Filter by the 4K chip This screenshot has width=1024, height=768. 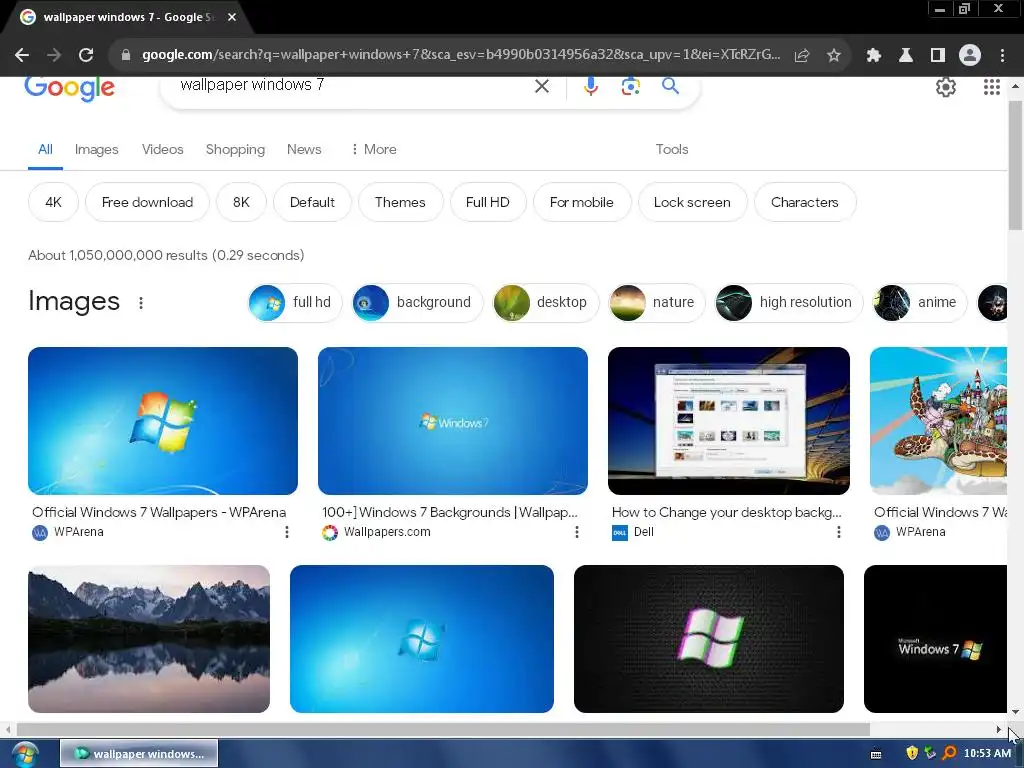click(54, 202)
